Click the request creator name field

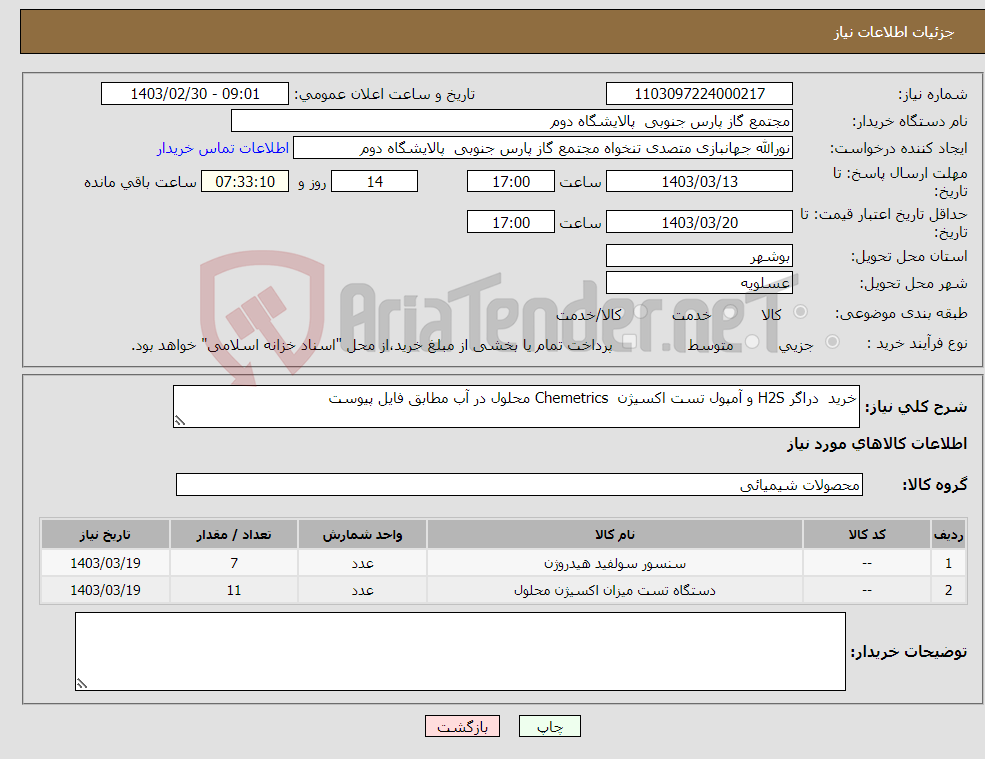543,148
